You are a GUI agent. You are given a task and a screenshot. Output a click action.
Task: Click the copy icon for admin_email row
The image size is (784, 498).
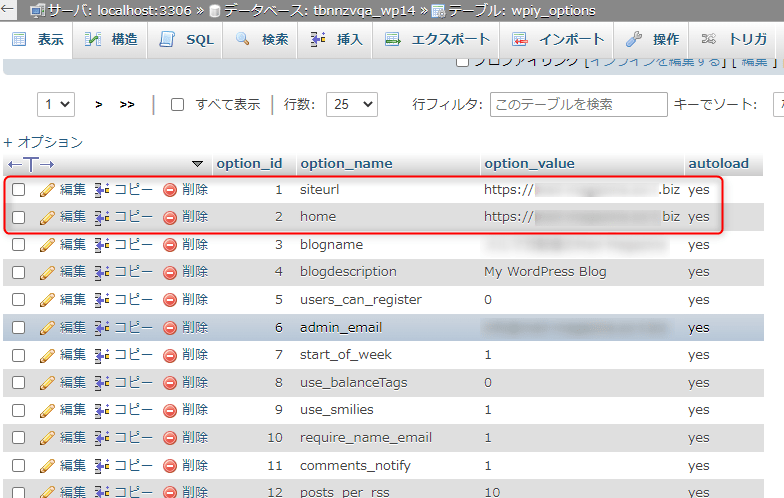pos(102,328)
